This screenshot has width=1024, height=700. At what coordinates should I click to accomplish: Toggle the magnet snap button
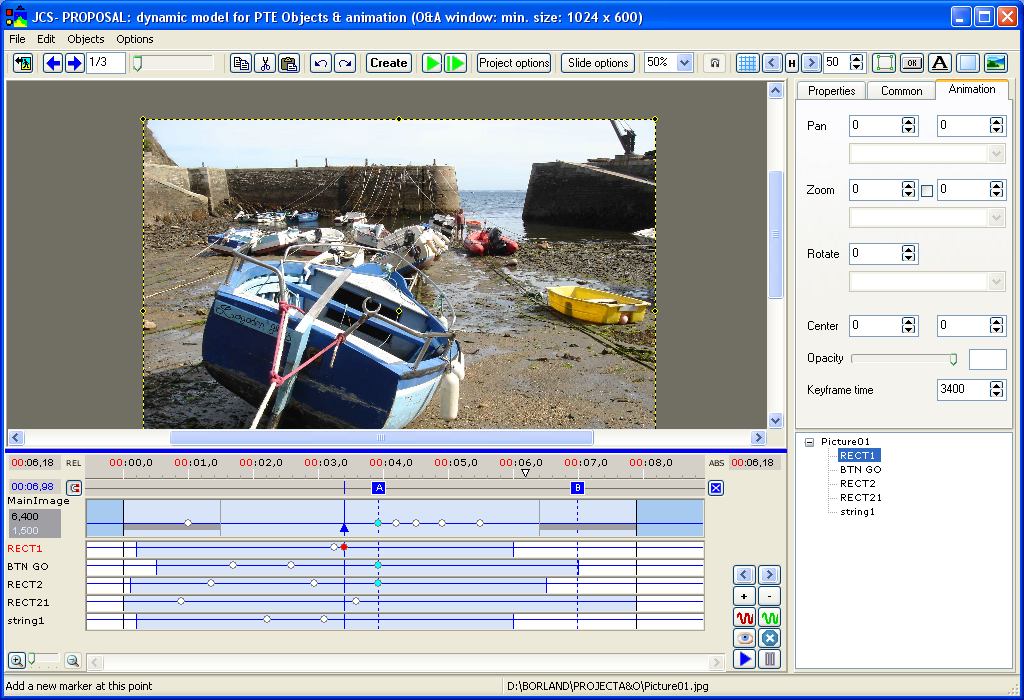tap(714, 63)
